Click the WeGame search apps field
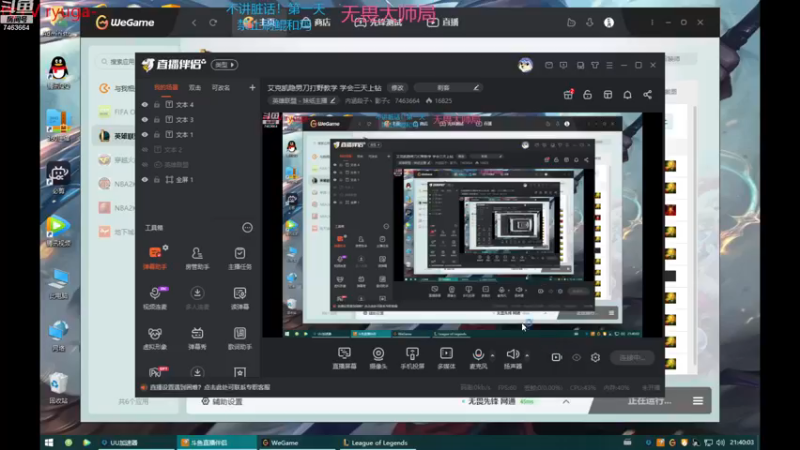800x450 pixels. pyautogui.click(x=117, y=61)
